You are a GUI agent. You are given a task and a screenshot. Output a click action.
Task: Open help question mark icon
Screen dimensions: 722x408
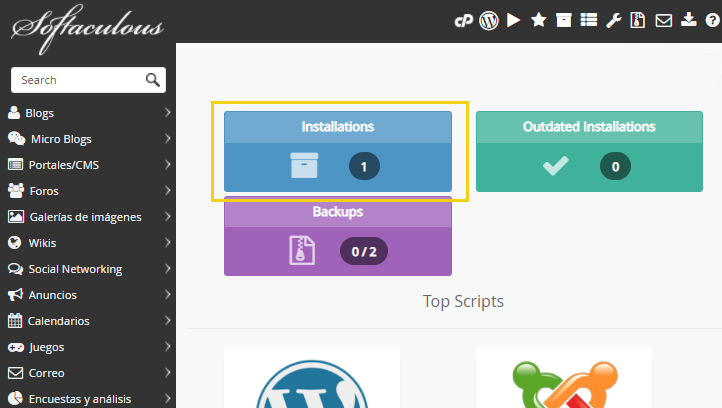click(x=712, y=20)
